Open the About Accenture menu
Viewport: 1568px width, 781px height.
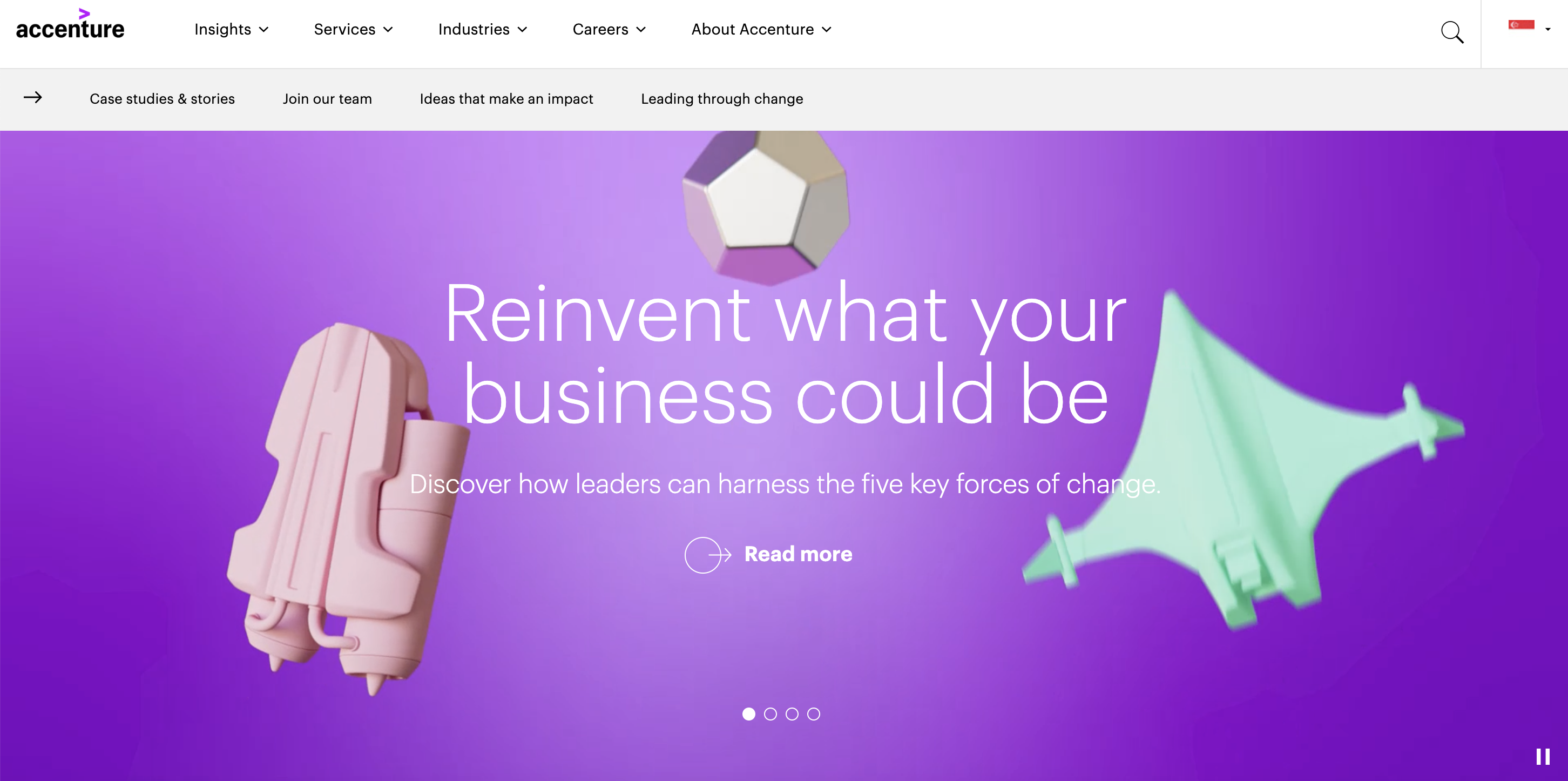click(x=761, y=29)
